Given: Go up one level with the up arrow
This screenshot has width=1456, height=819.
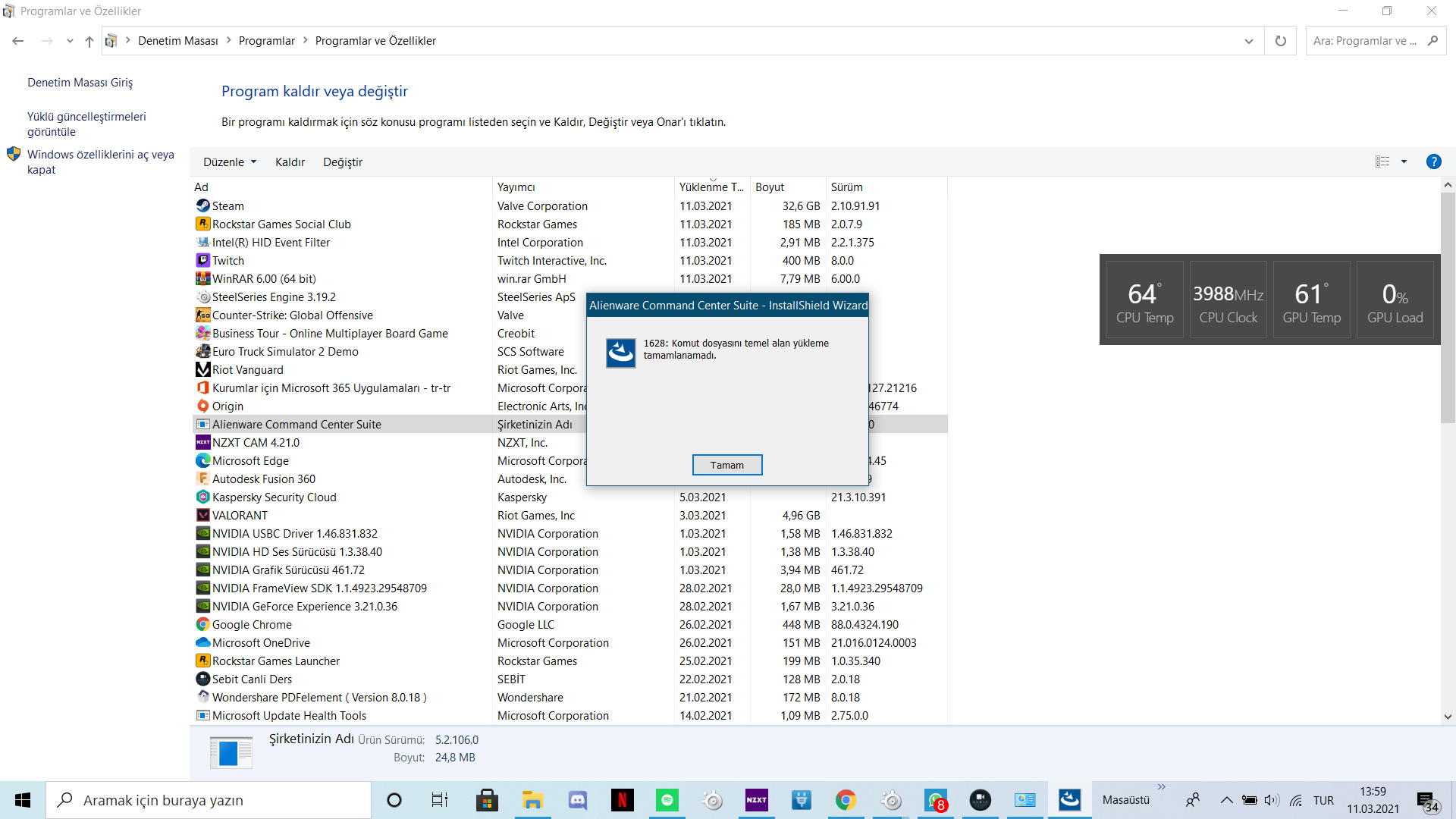Looking at the screenshot, I should (x=89, y=41).
